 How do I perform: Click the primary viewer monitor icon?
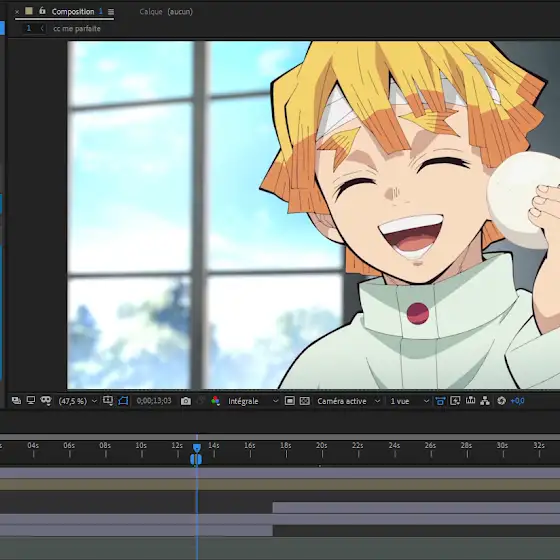pos(31,400)
